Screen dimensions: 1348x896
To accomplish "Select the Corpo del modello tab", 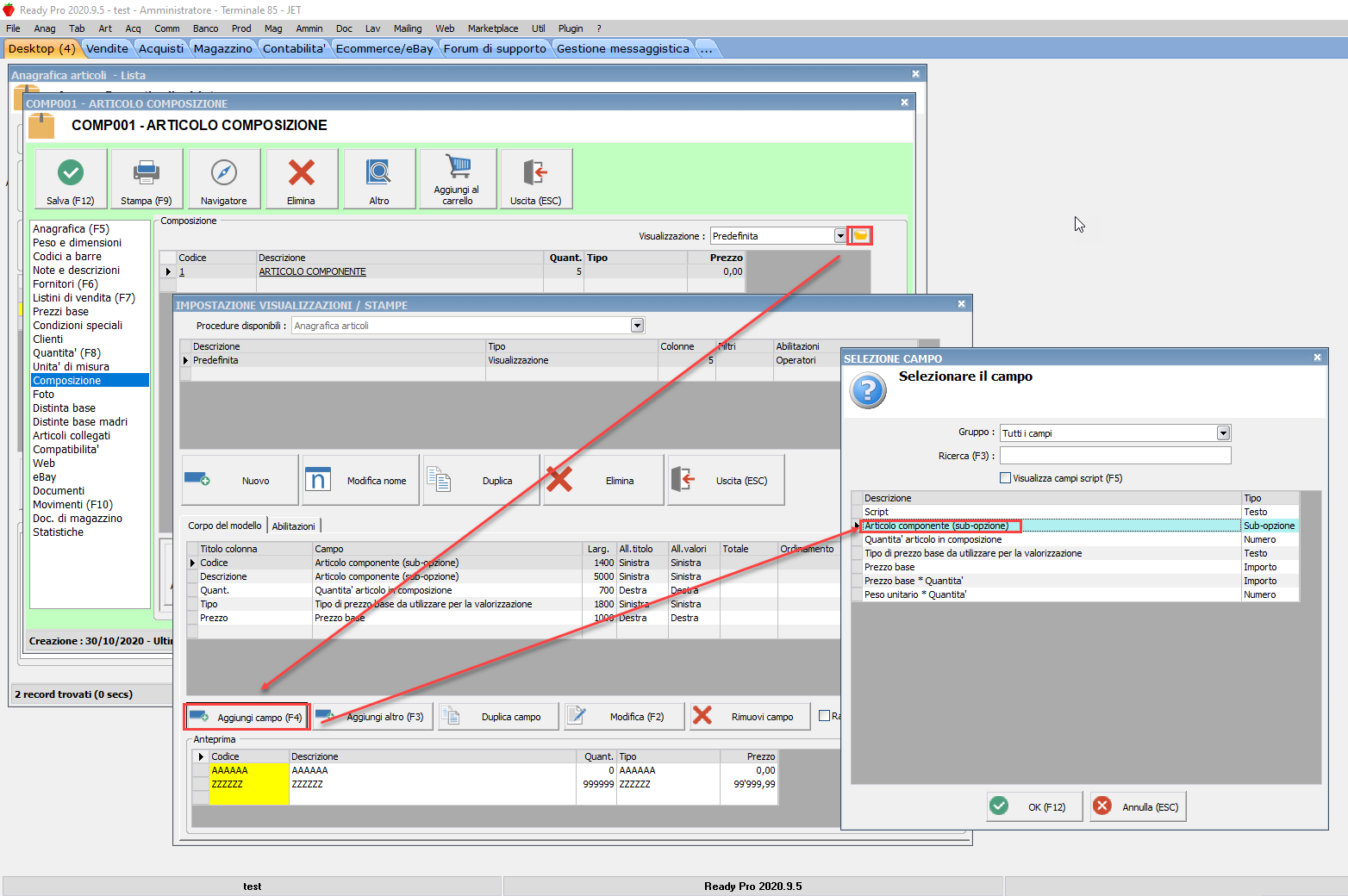I will [225, 526].
